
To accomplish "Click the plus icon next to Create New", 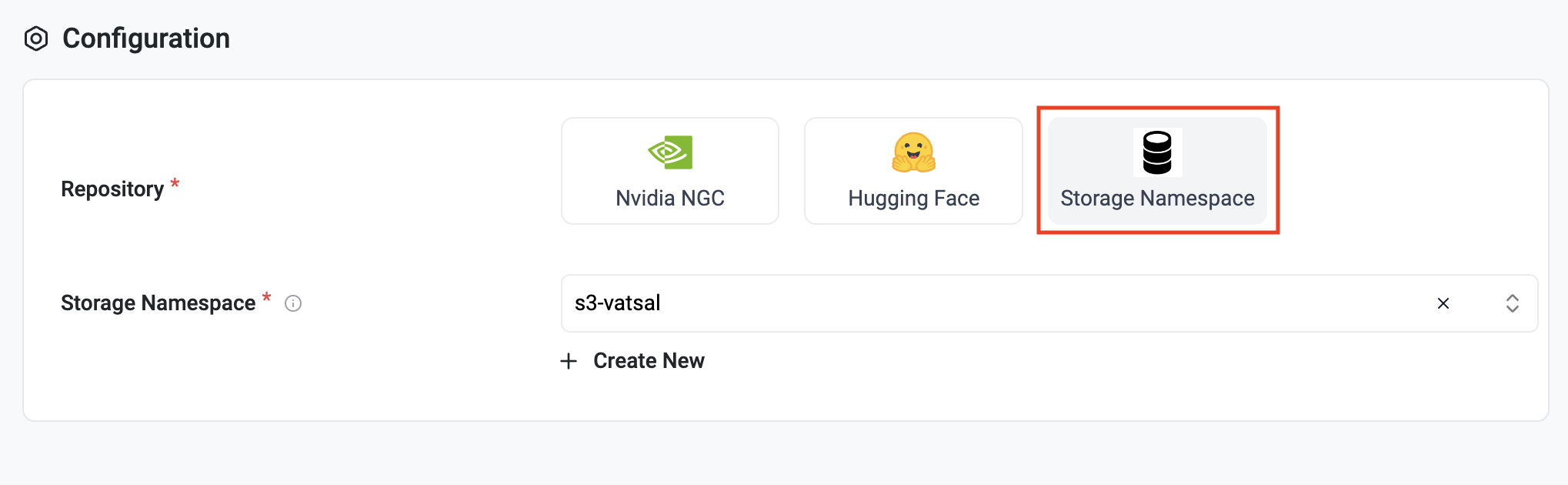I will click(569, 360).
